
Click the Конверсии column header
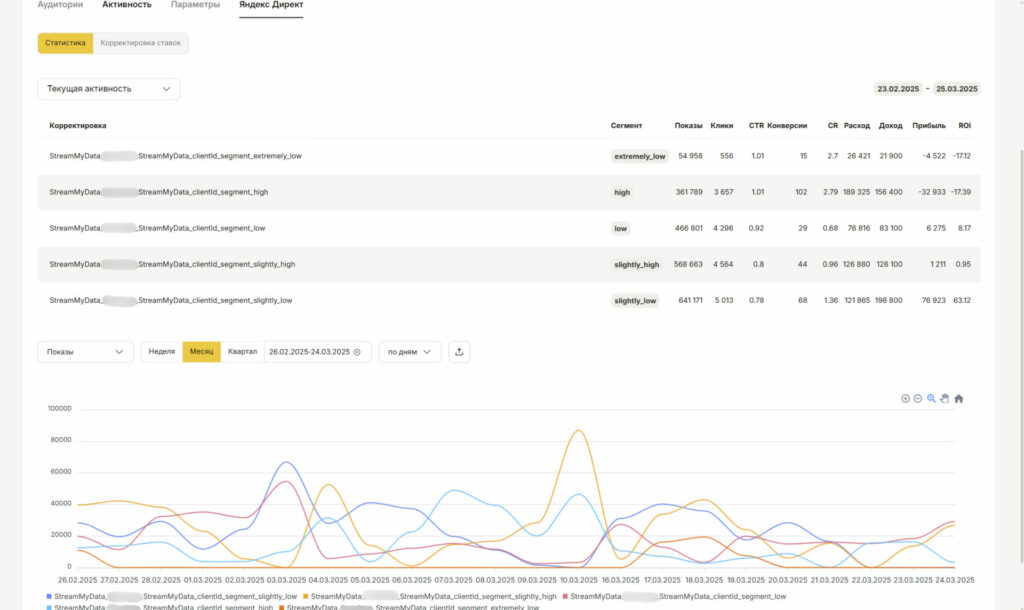[787, 125]
